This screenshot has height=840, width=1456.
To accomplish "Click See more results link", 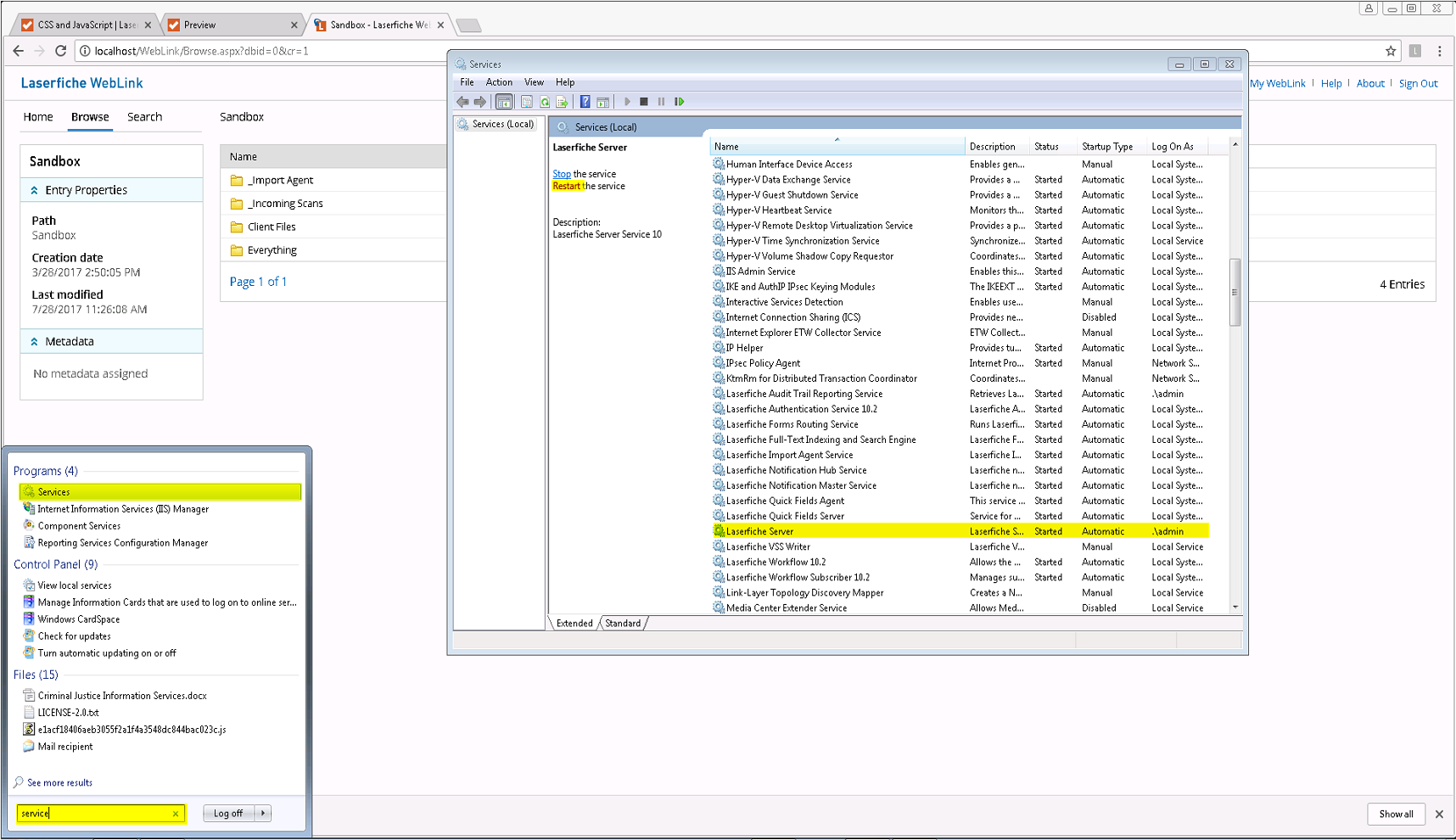I will pos(59,782).
